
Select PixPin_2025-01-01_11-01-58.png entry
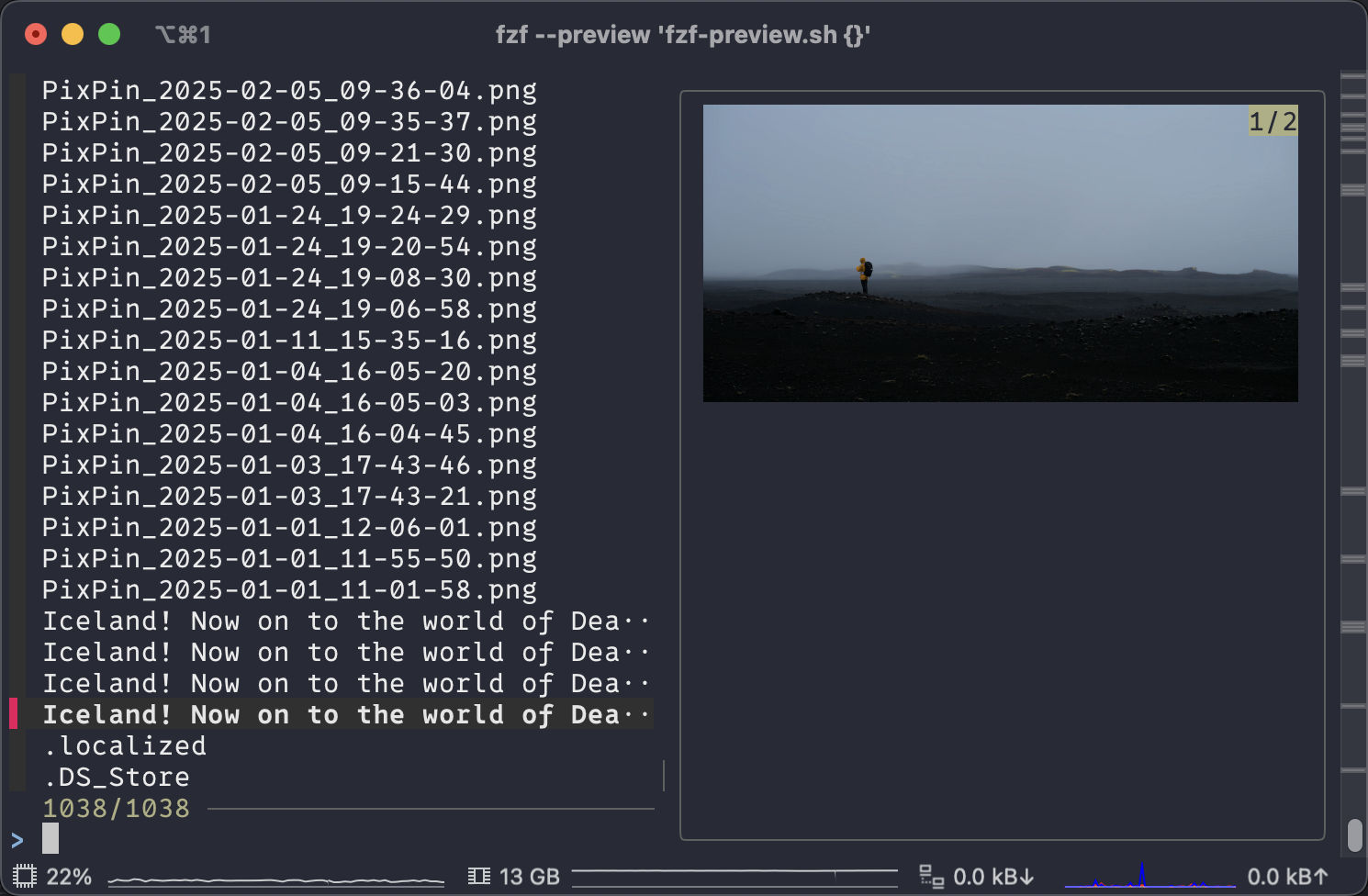[289, 589]
